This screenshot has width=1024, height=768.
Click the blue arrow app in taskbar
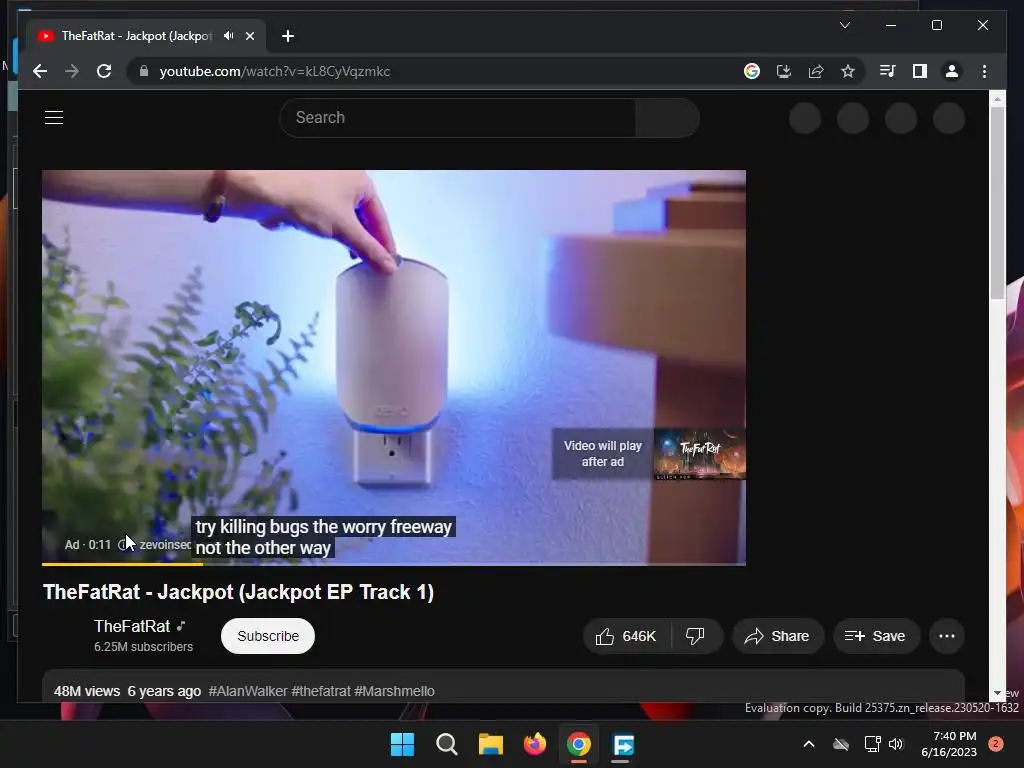623,744
